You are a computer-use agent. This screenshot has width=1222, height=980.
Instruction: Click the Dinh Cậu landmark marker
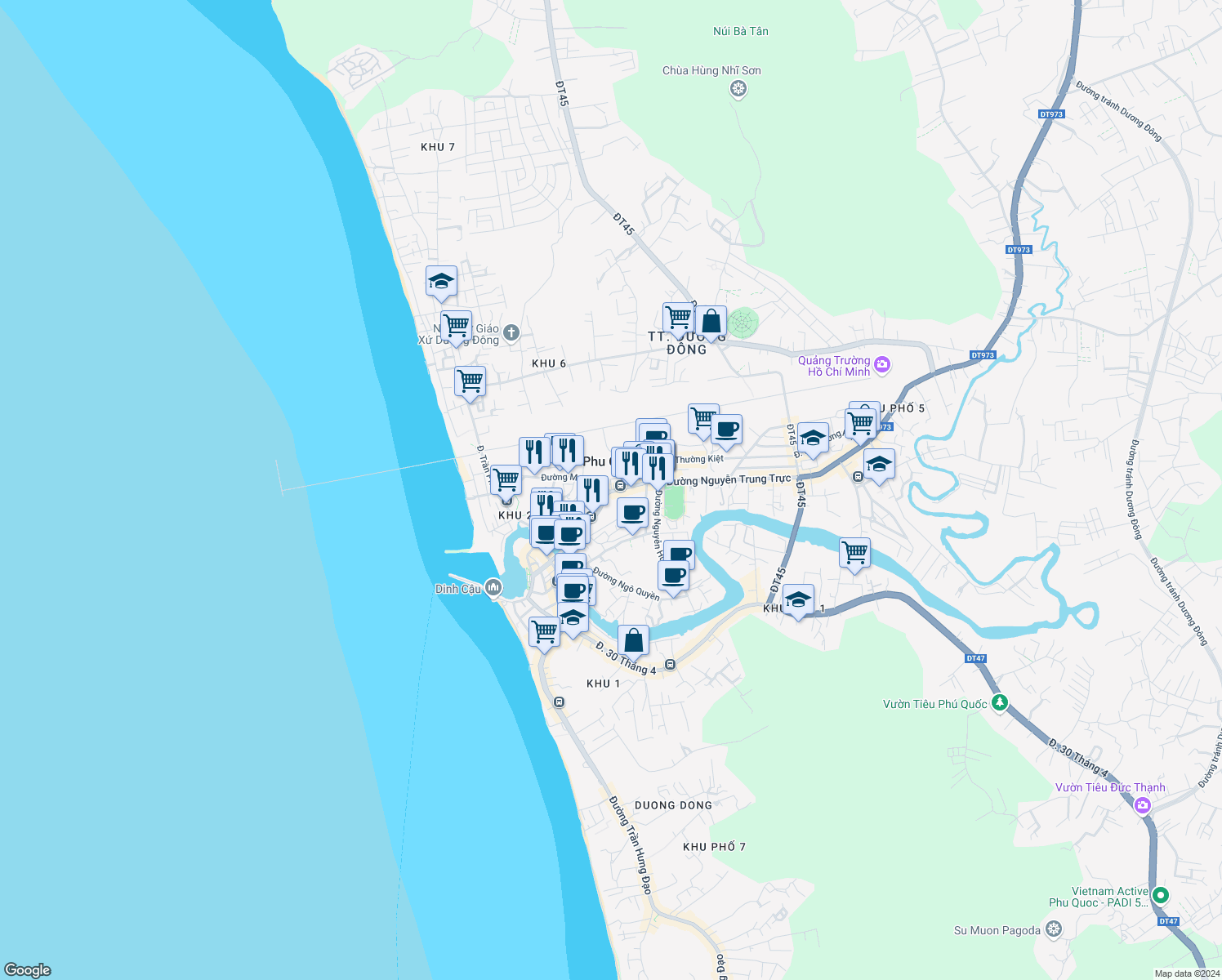[x=493, y=586]
